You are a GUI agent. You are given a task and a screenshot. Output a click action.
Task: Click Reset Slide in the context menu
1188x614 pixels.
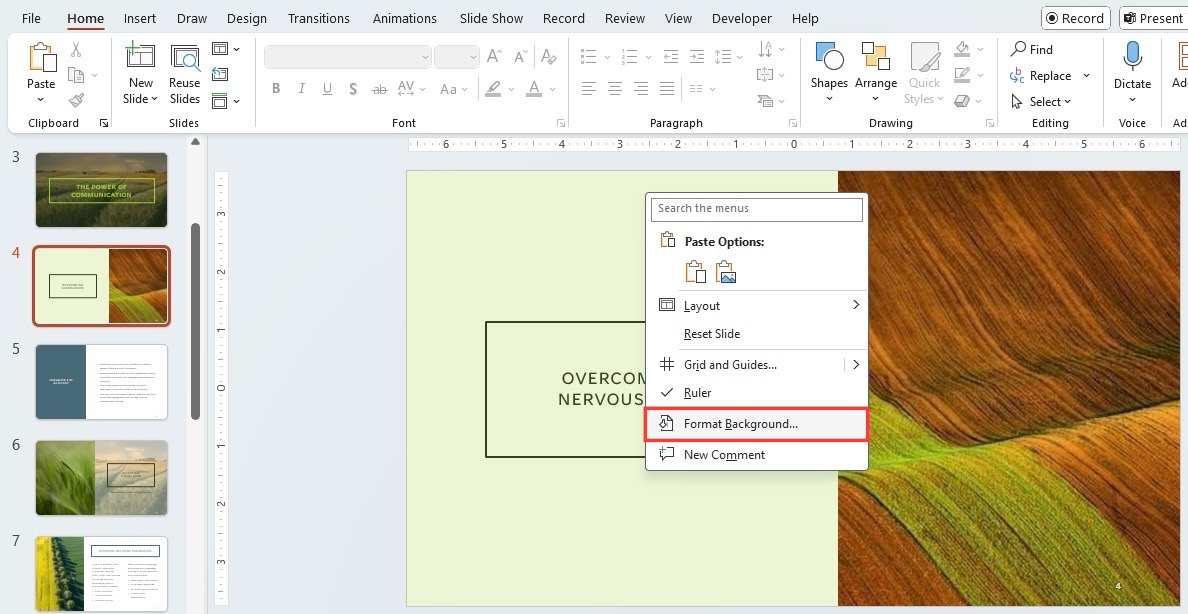[x=711, y=334]
